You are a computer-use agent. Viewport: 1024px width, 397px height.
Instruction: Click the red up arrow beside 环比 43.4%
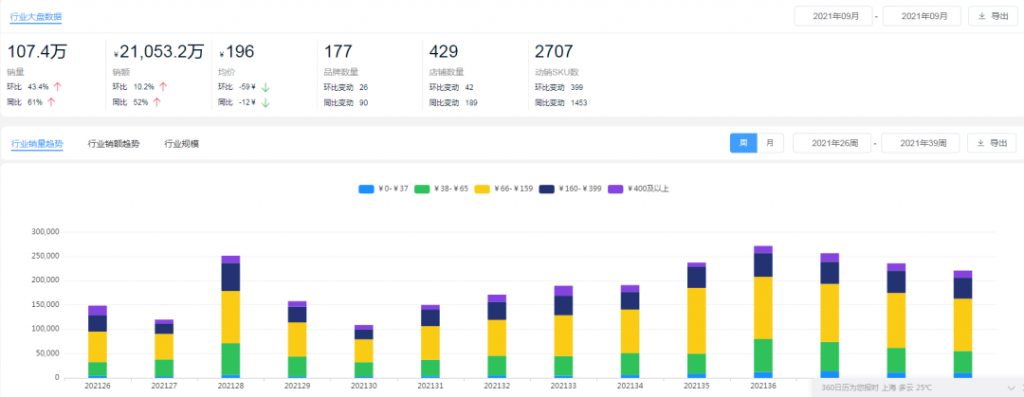tap(57, 86)
